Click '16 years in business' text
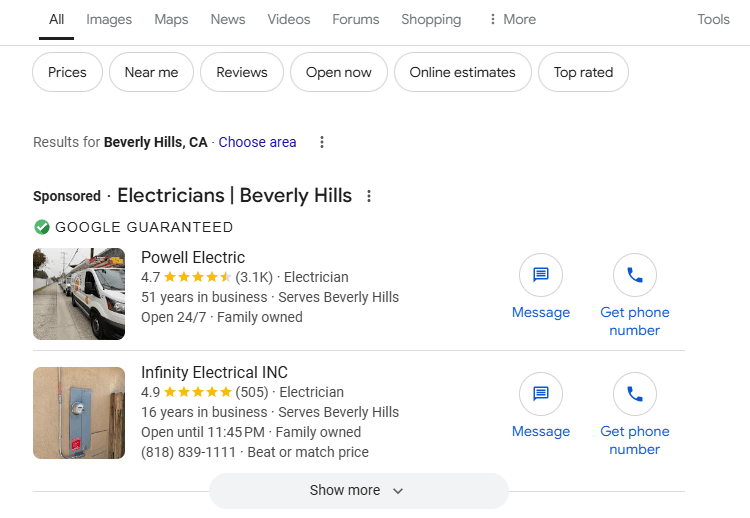Screen dimensions: 750x518 [x=204, y=412]
